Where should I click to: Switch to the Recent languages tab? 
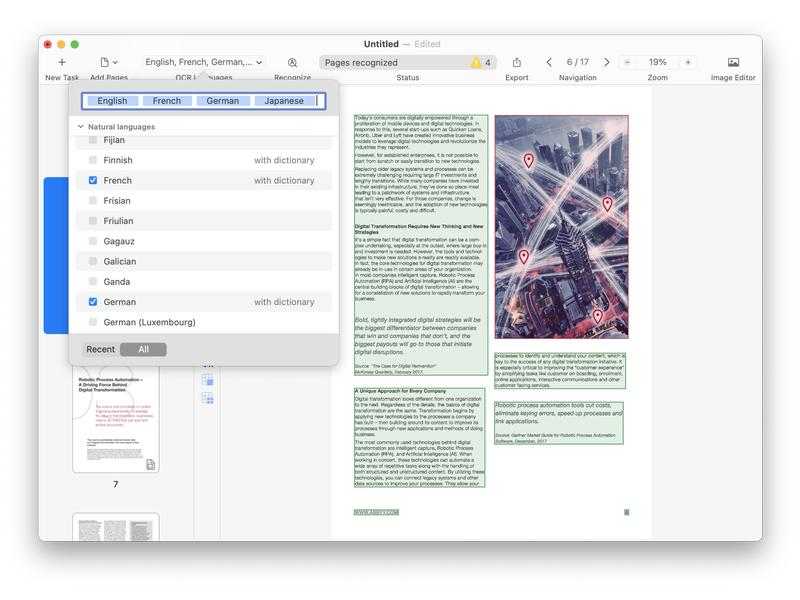pos(101,349)
